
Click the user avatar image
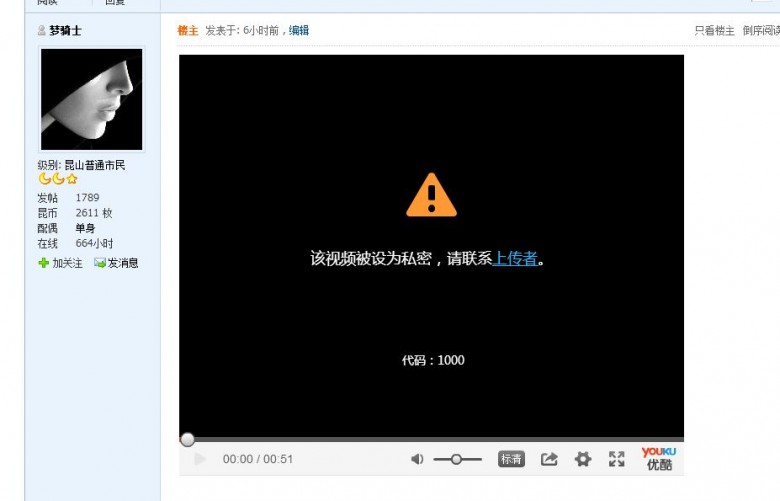click(92, 100)
